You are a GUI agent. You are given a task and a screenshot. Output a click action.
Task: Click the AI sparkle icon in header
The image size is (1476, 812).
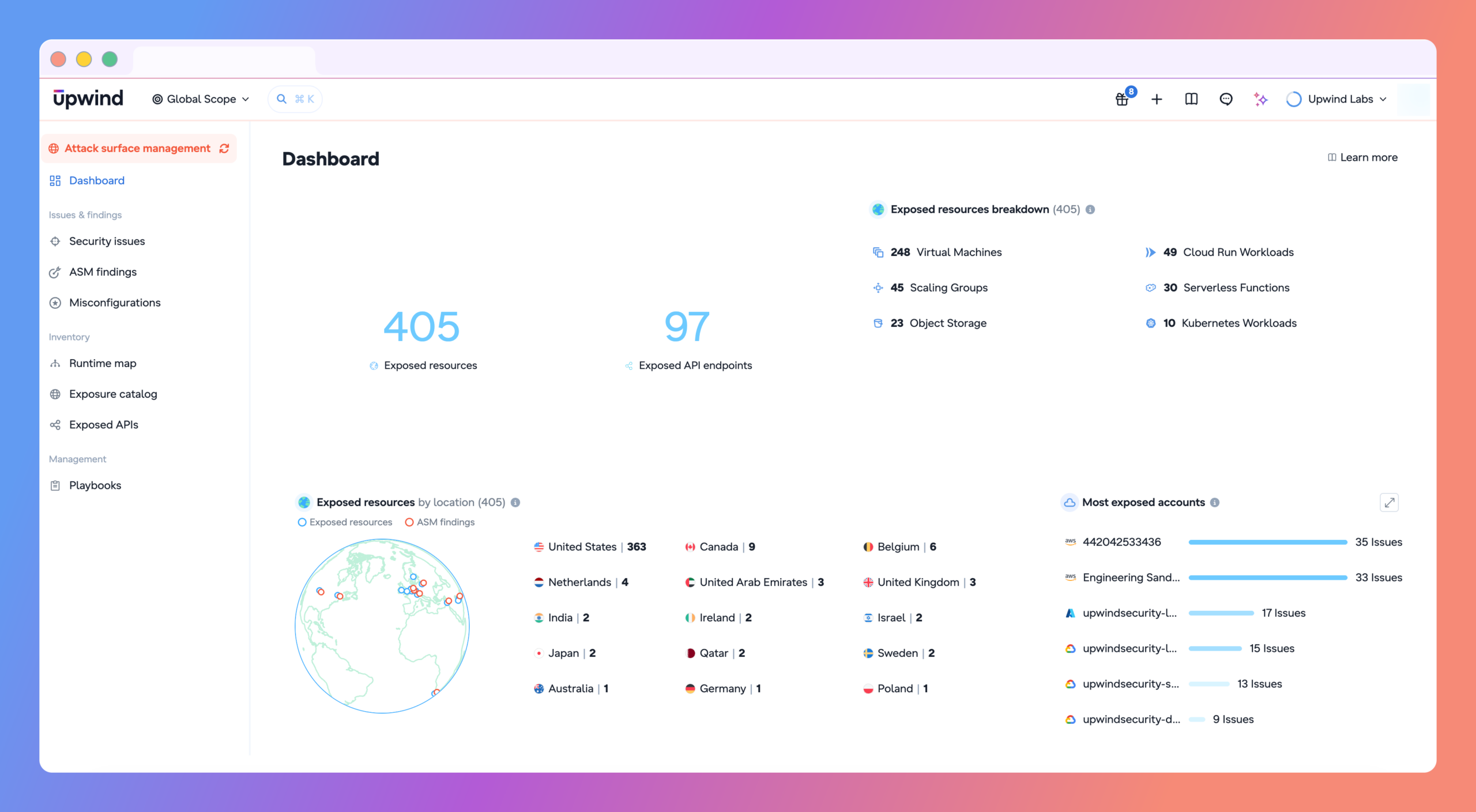pos(1260,99)
